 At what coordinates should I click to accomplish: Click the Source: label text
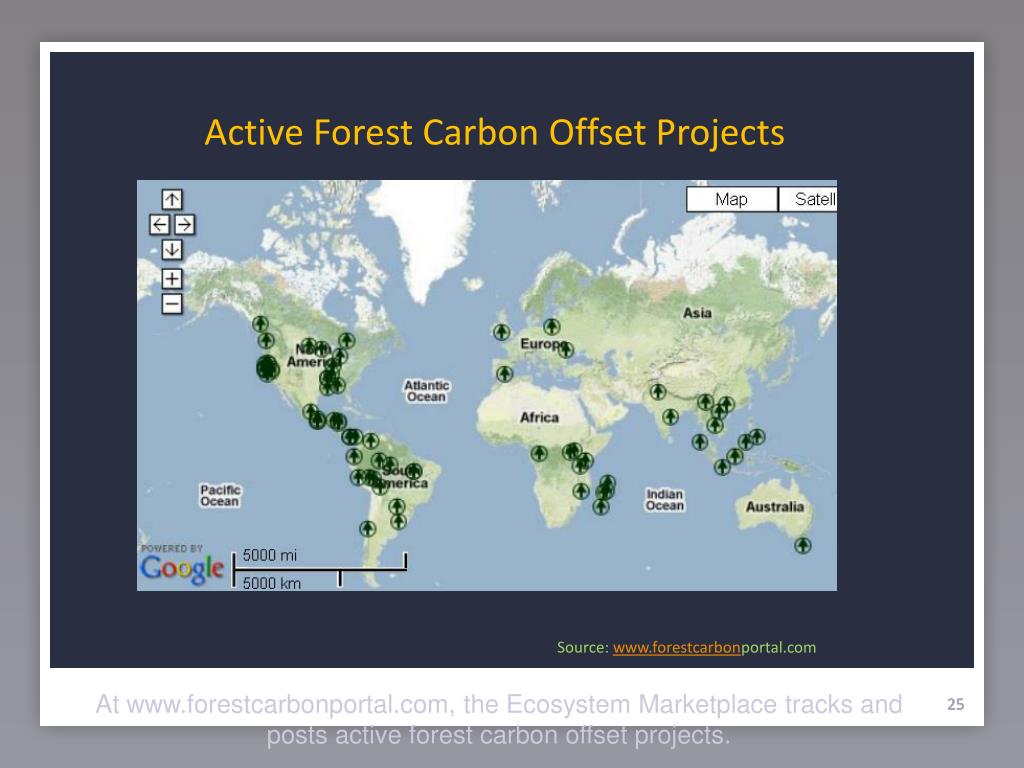[x=583, y=647]
